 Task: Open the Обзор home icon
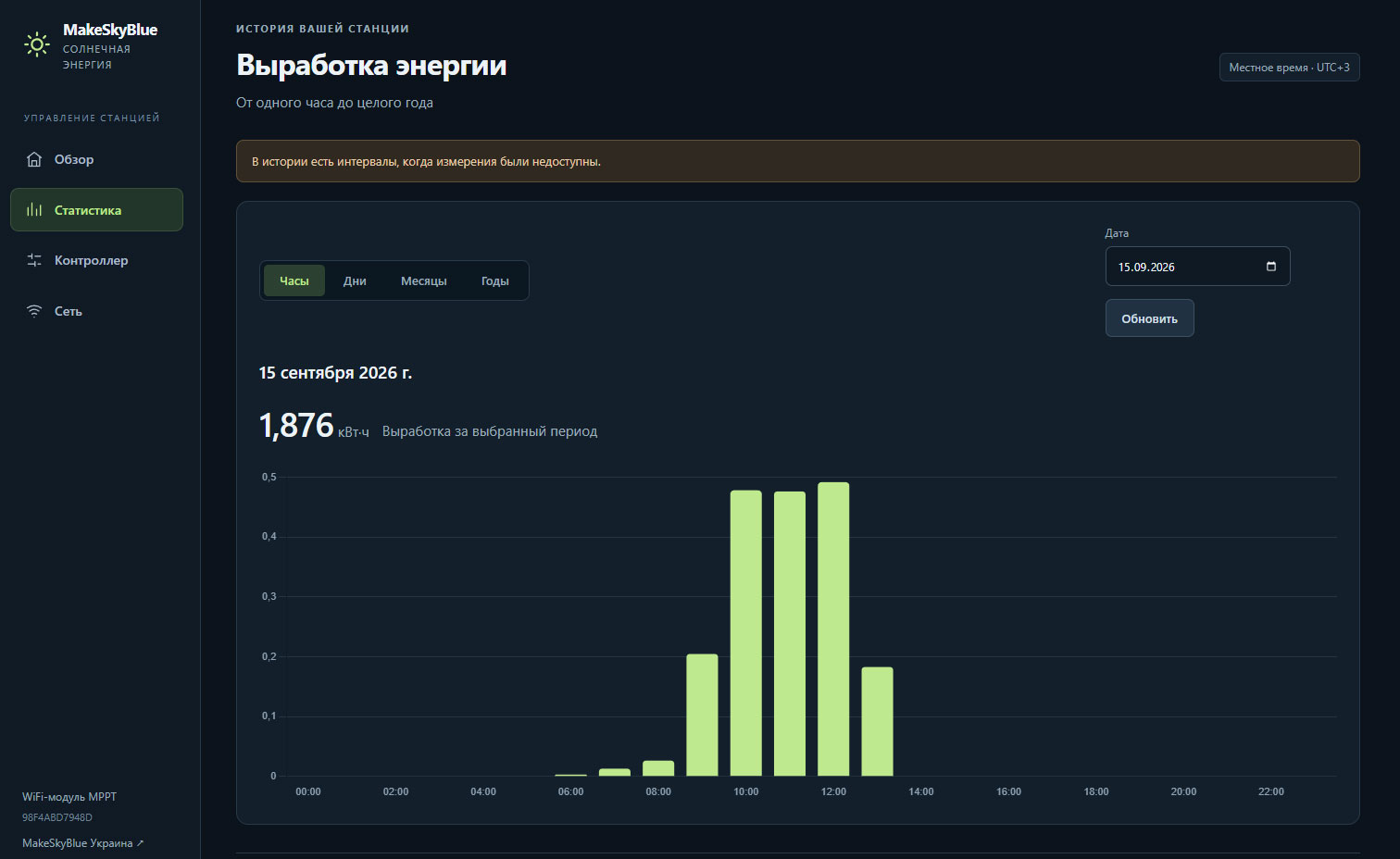(34, 159)
